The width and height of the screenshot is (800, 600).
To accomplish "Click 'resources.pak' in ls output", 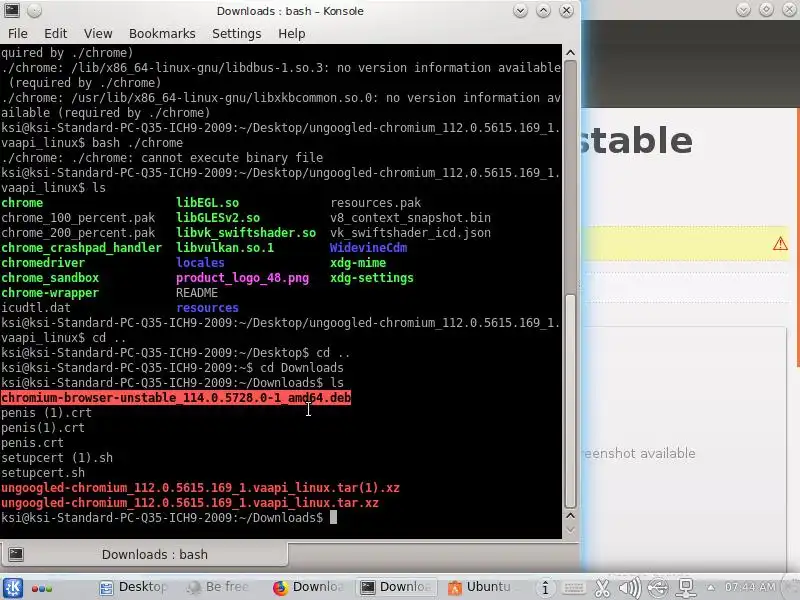I will [x=376, y=203].
